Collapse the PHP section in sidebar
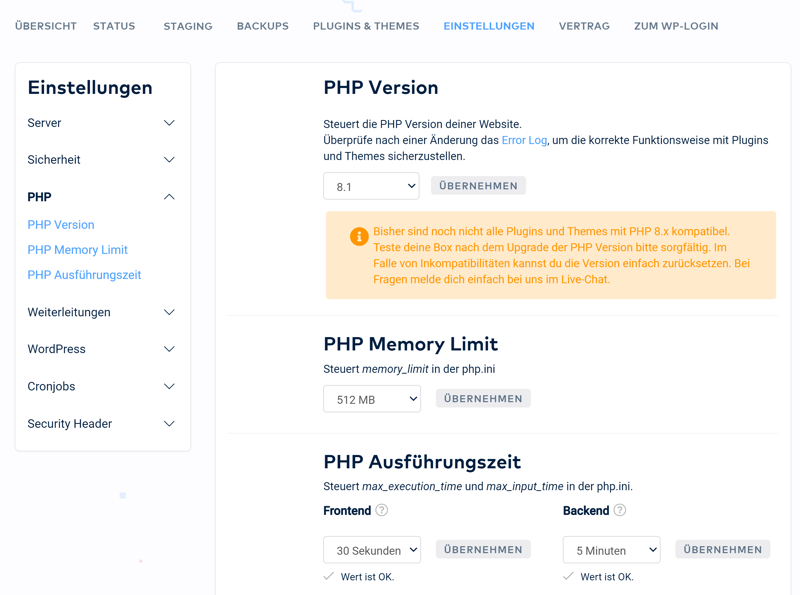This screenshot has height=595, width=800. [169, 197]
